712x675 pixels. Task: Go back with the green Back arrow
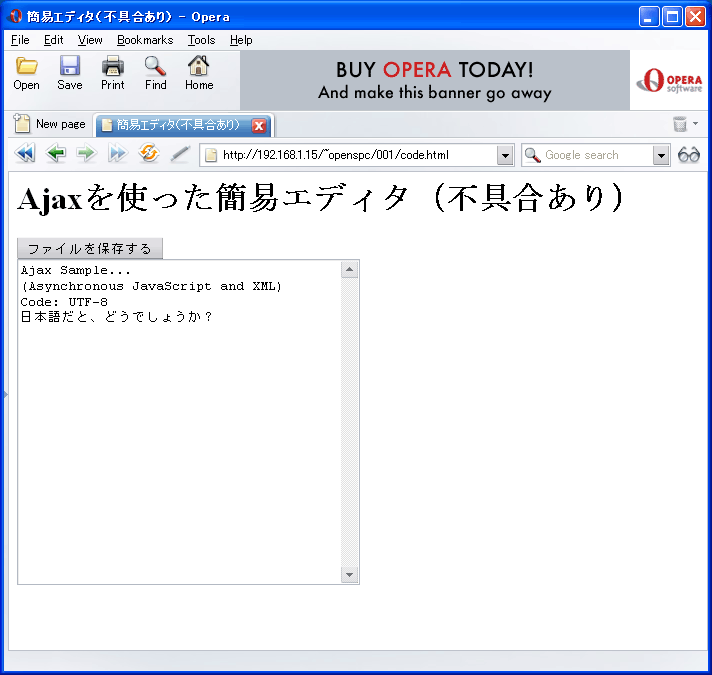coord(56,153)
